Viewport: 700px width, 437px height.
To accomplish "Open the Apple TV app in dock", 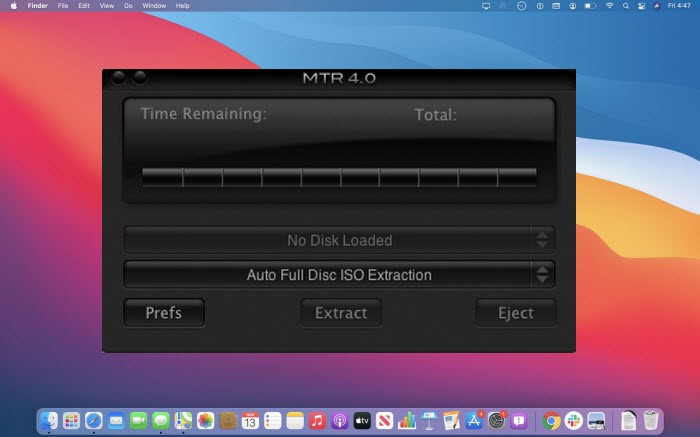I will tap(362, 420).
